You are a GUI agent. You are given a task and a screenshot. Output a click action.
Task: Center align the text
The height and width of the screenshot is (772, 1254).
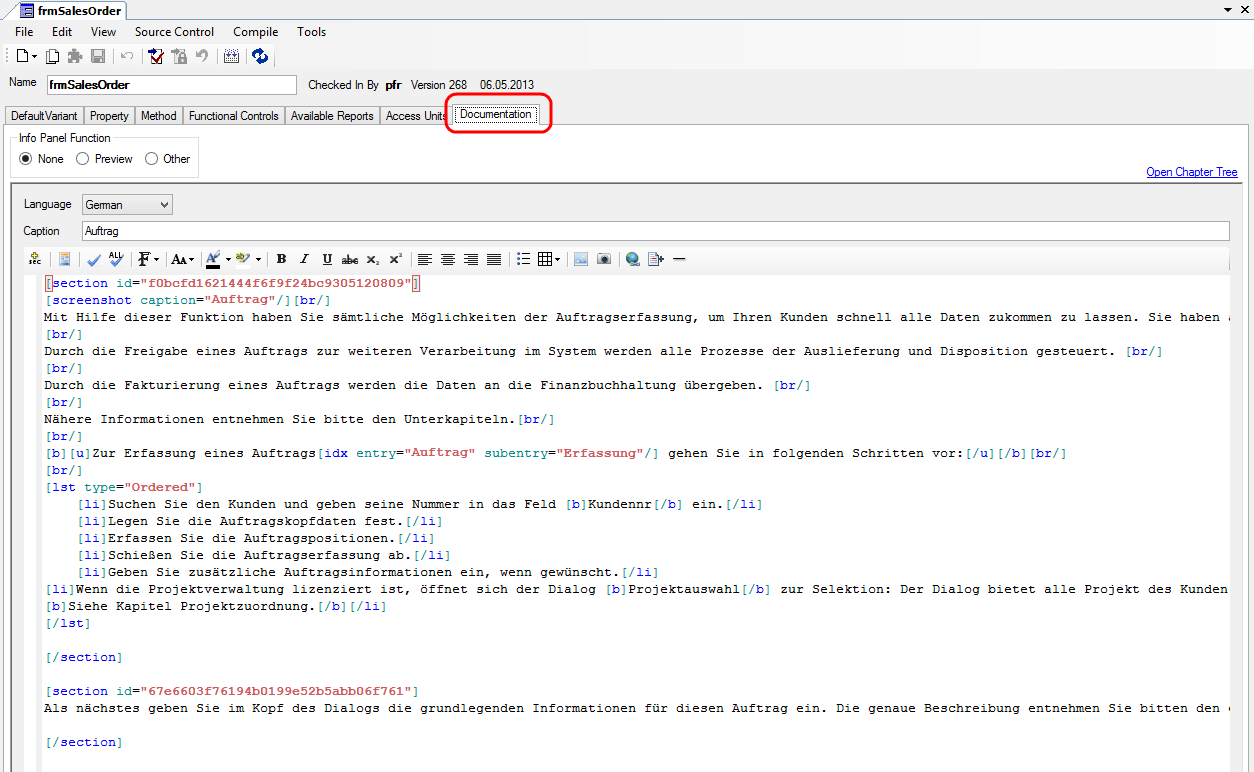[x=448, y=259]
